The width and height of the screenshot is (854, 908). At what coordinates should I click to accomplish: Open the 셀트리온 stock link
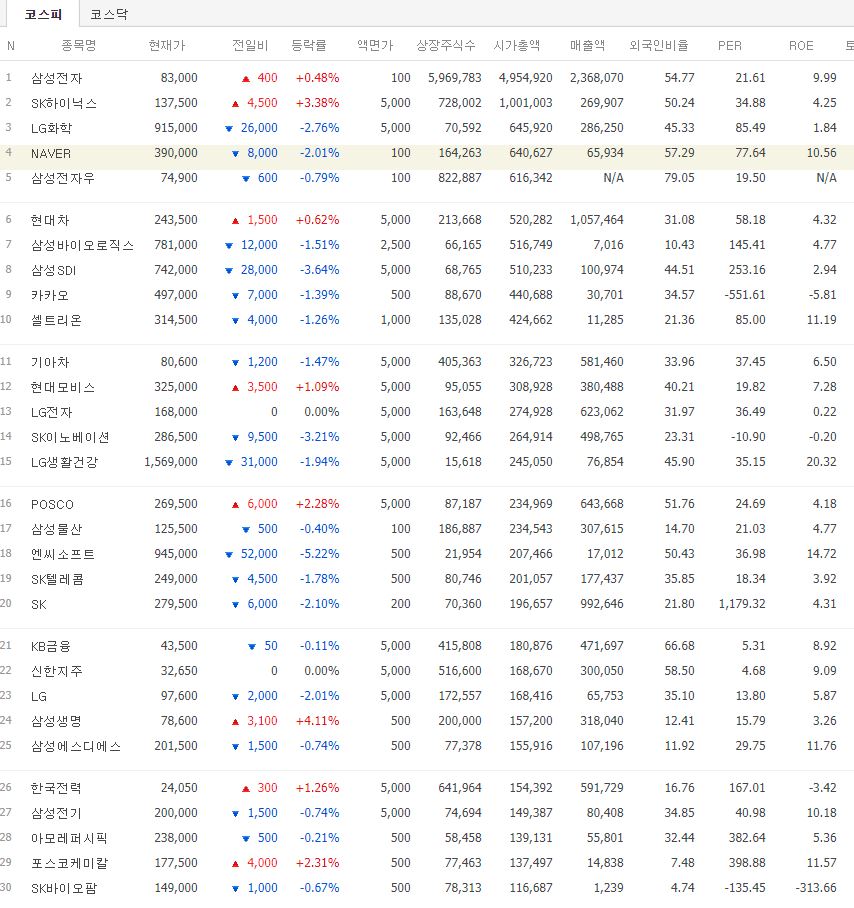click(56, 320)
